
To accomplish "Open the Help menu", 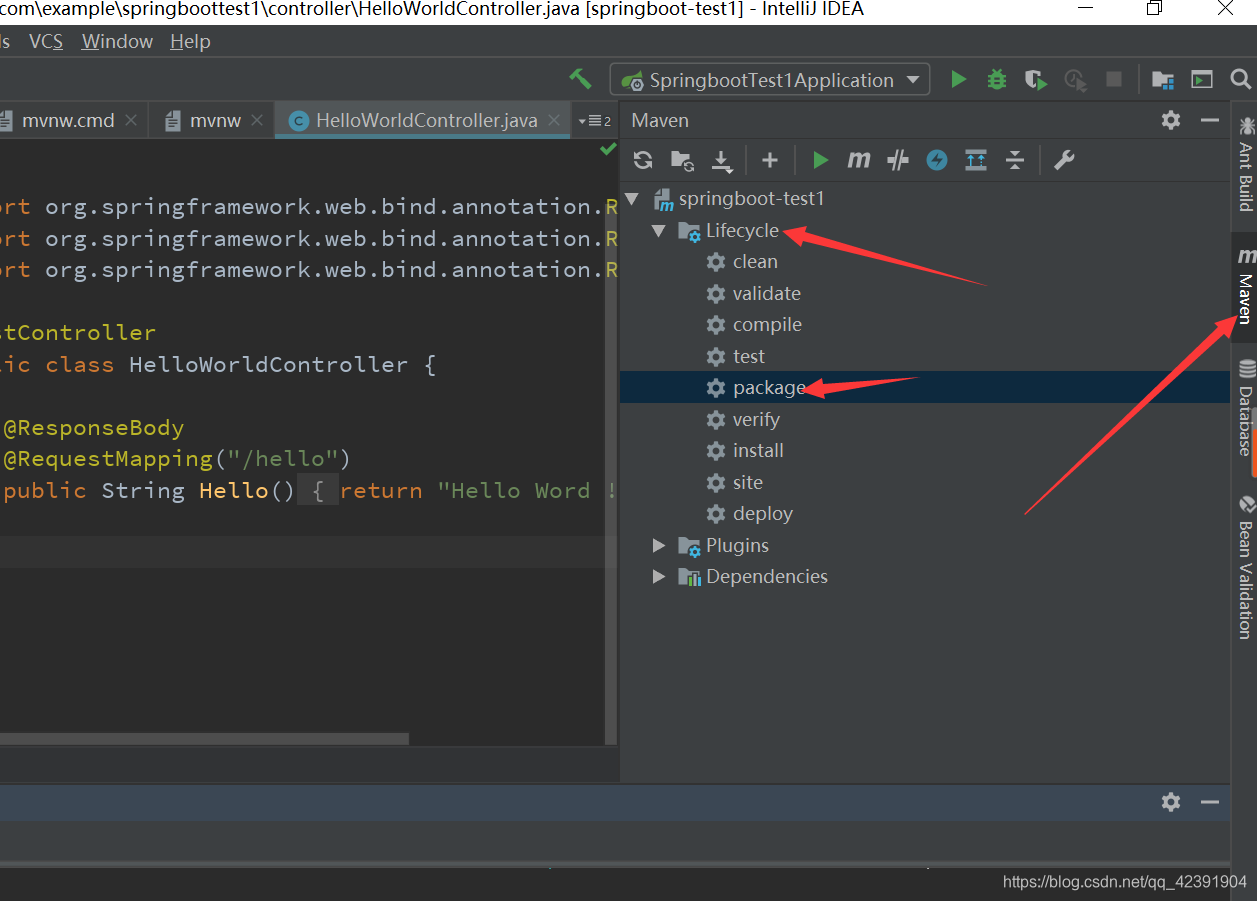I will 190,41.
